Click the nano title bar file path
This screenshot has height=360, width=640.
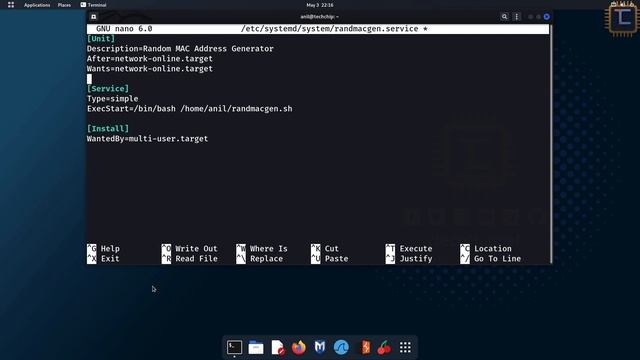pyautogui.click(x=330, y=29)
